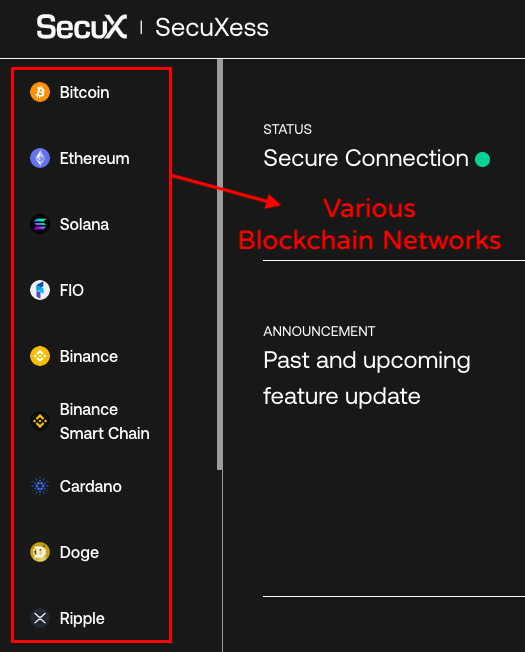Click the Ripple X icon
This screenshot has height=652, width=525.
tap(40, 618)
